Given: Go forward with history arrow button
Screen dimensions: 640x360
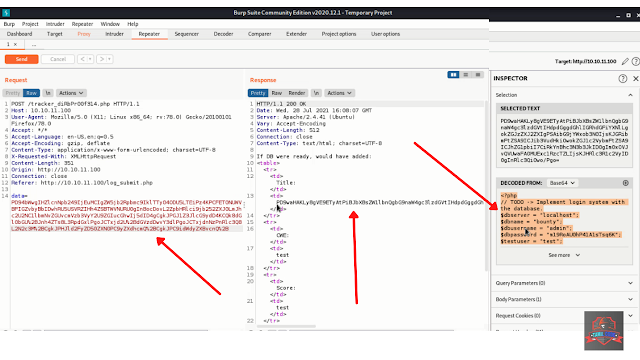Looking at the screenshot, I should pos(102,59).
